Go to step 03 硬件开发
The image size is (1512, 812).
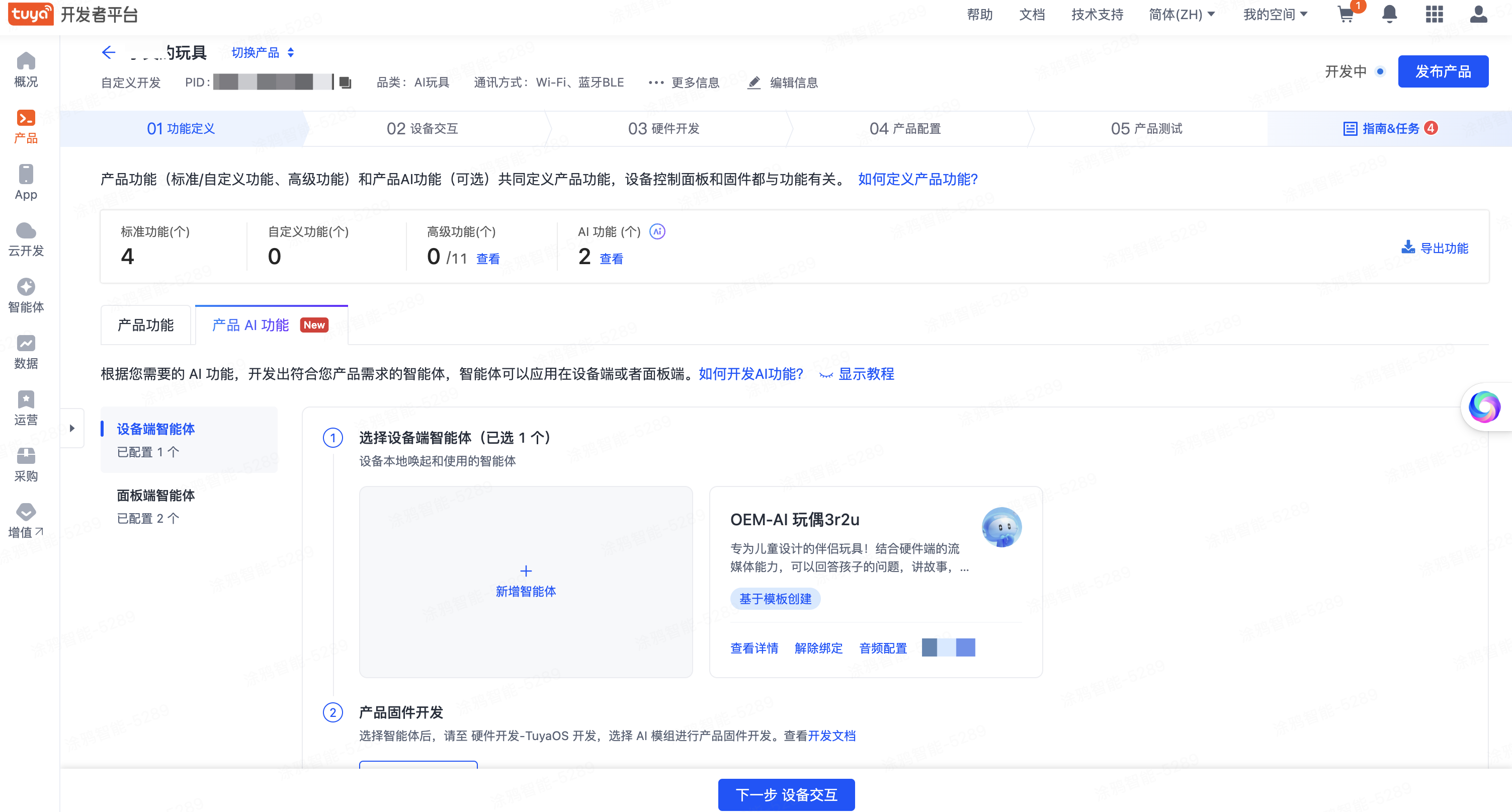(x=664, y=129)
